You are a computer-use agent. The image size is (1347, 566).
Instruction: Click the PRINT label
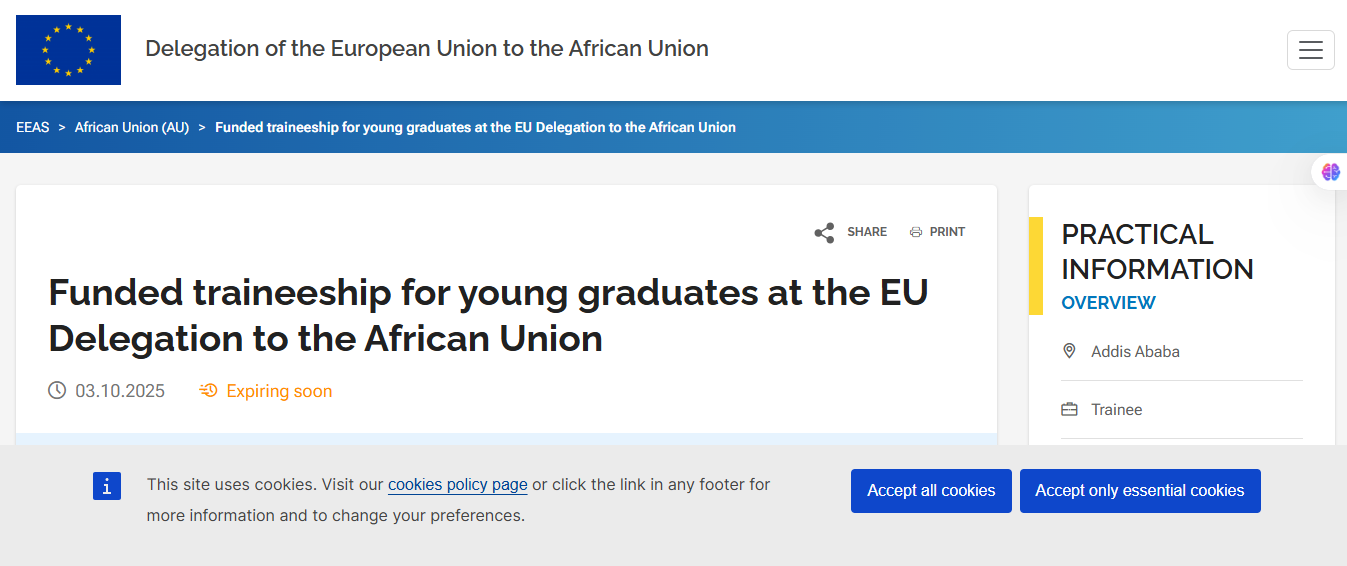pos(947,232)
